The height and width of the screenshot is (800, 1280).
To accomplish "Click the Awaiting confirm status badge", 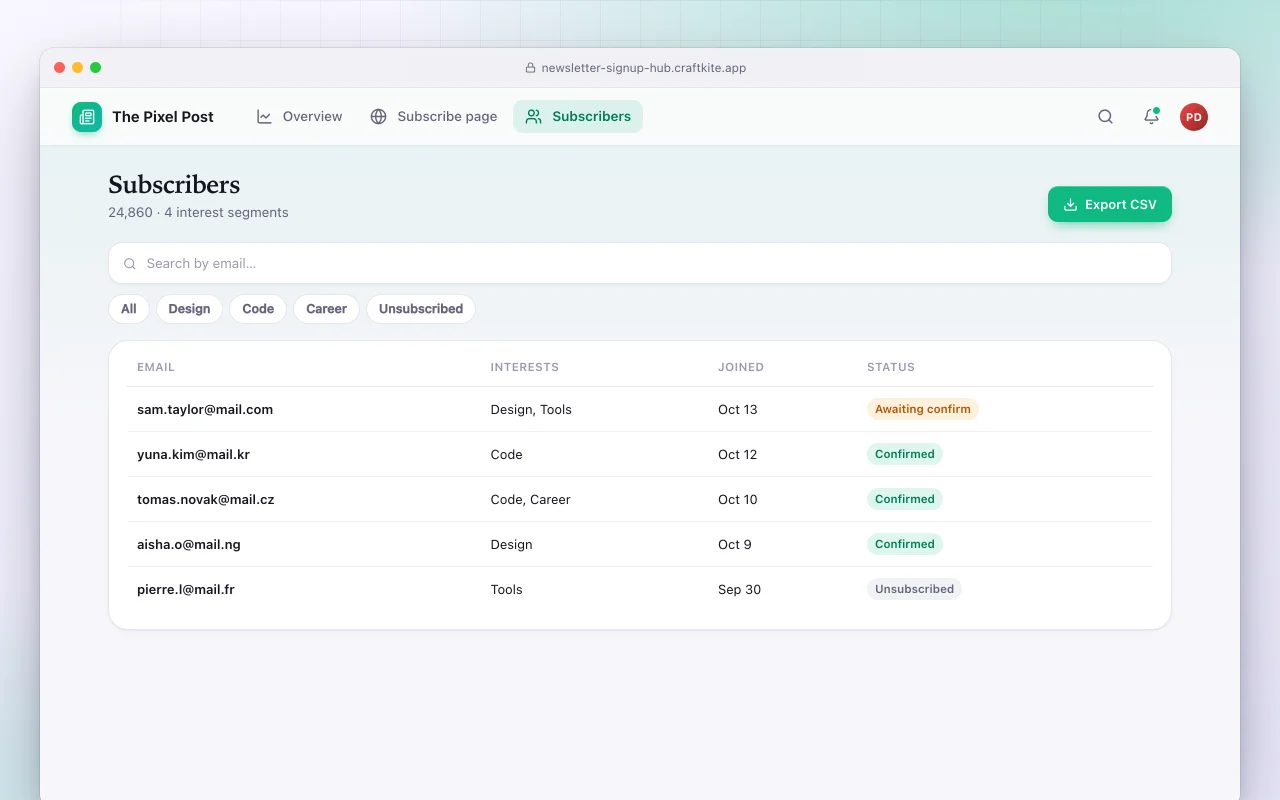I will point(923,409).
